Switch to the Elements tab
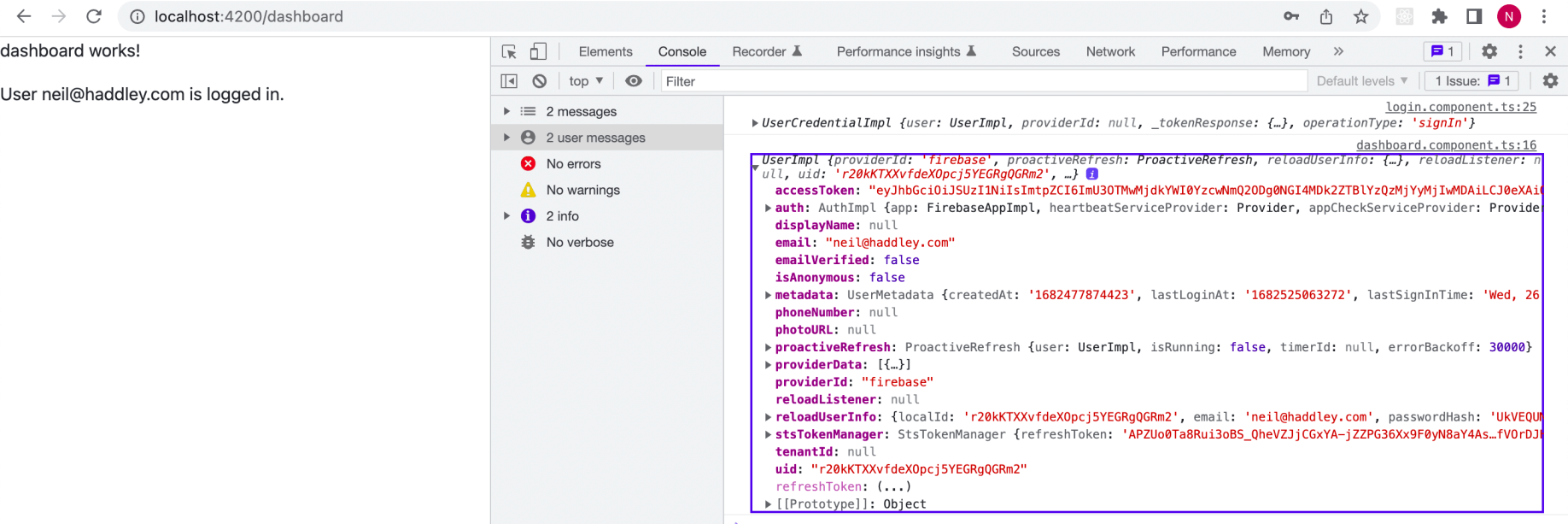Image resolution: width=1568 pixels, height=524 pixels. [606, 51]
